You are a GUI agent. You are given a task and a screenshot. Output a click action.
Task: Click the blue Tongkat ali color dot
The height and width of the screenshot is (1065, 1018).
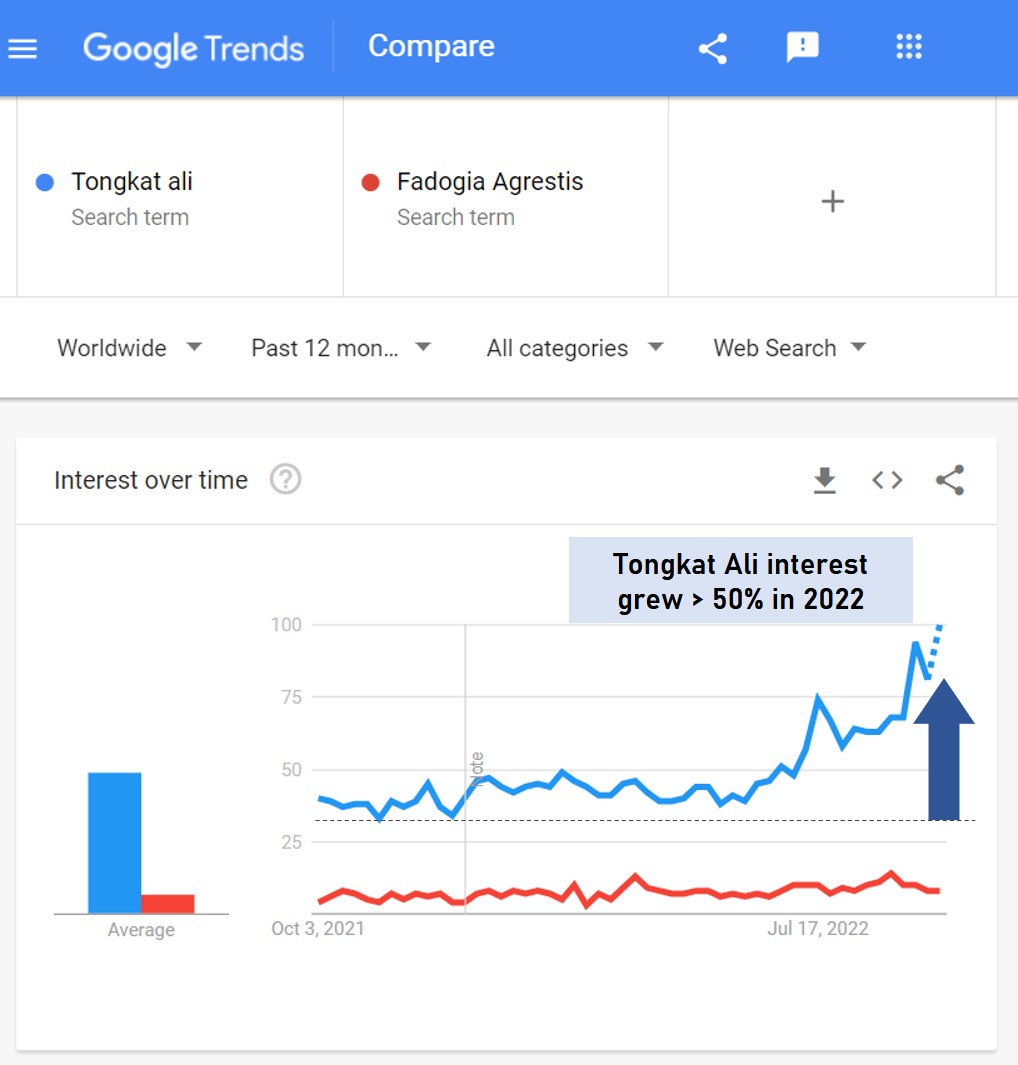click(45, 183)
